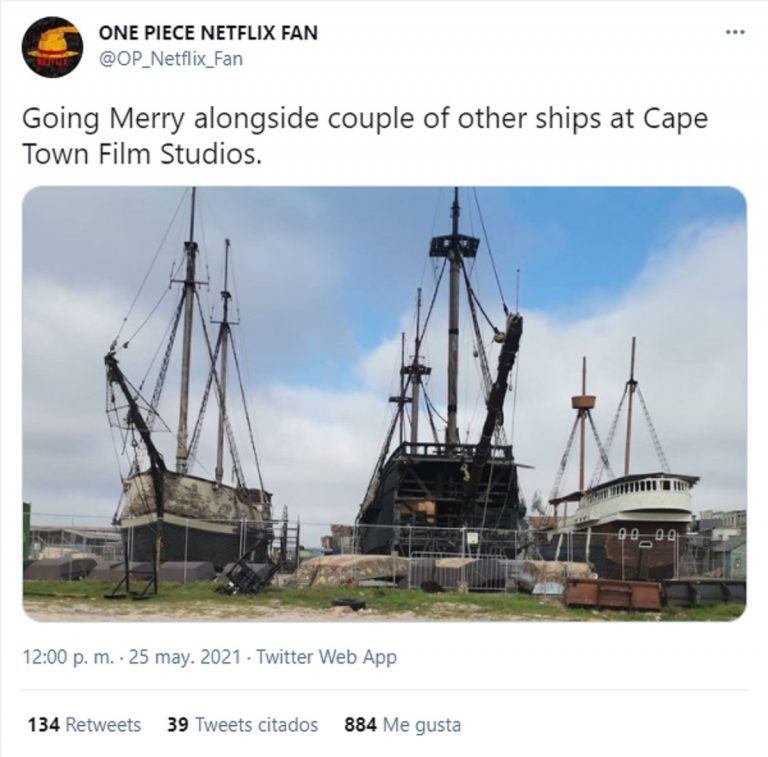This screenshot has height=757, width=768.
Task: Open the three-dot more options menu
Action: [735, 33]
